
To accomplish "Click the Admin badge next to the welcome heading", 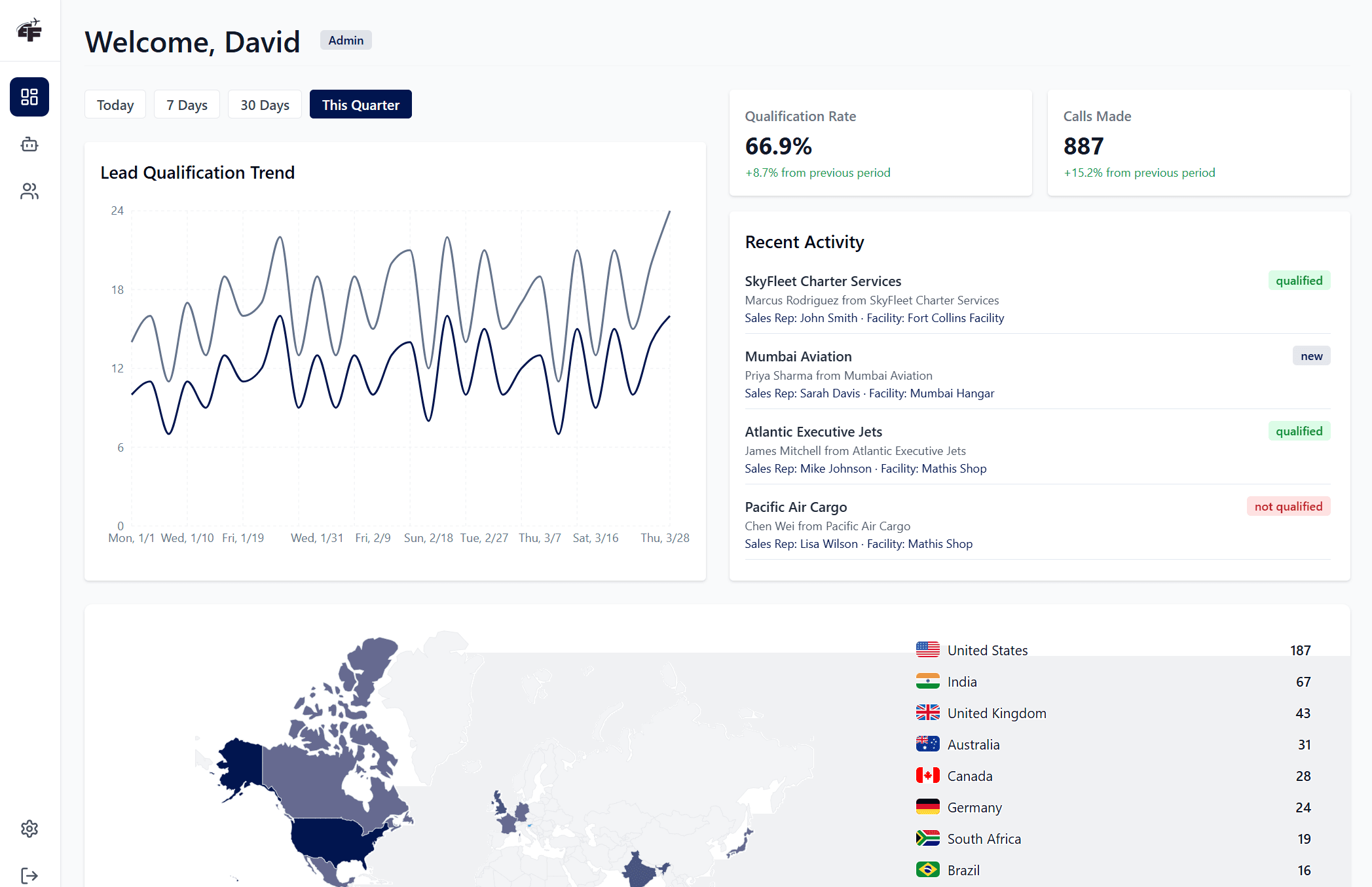I will pyautogui.click(x=346, y=40).
